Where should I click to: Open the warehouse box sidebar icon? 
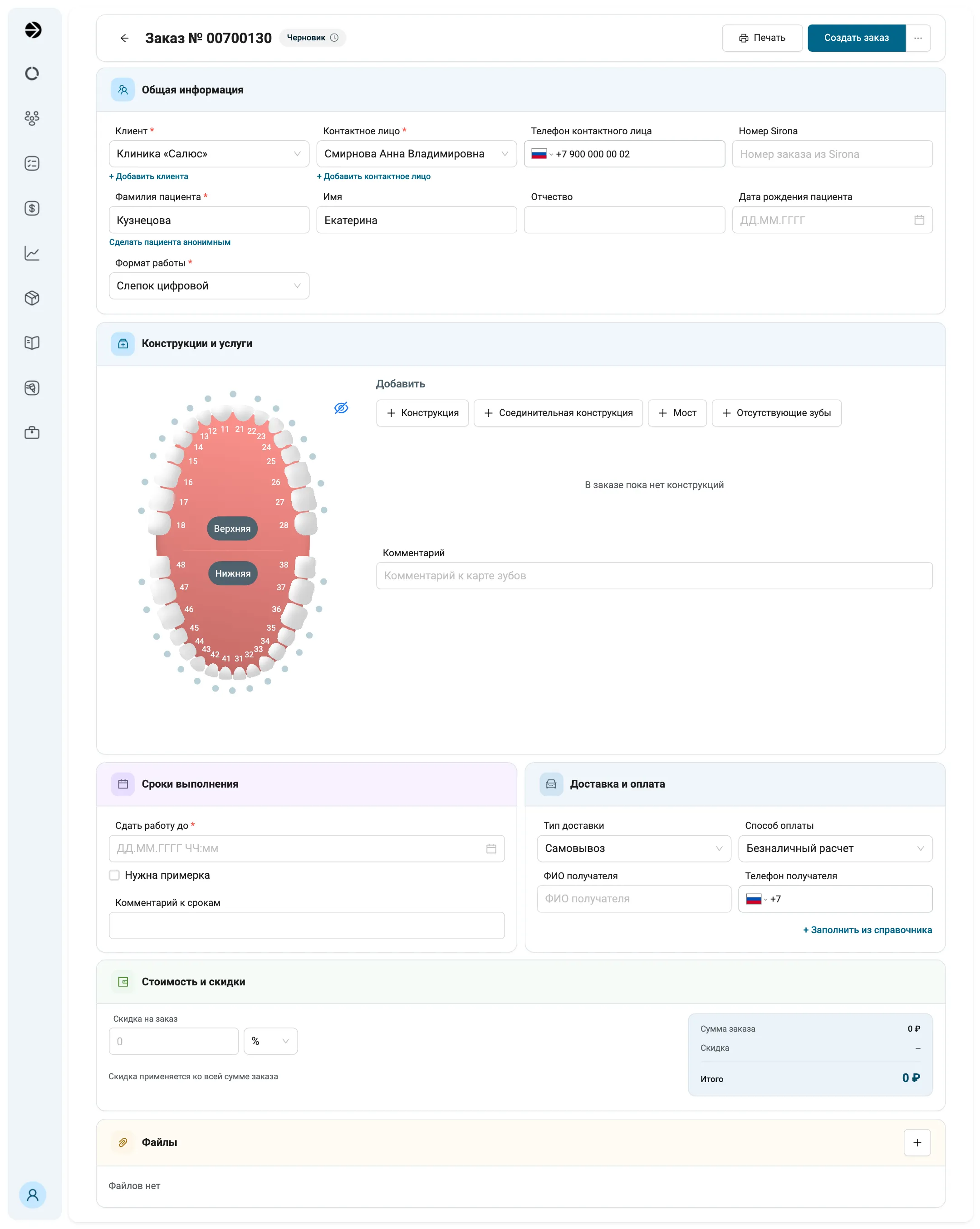32,298
